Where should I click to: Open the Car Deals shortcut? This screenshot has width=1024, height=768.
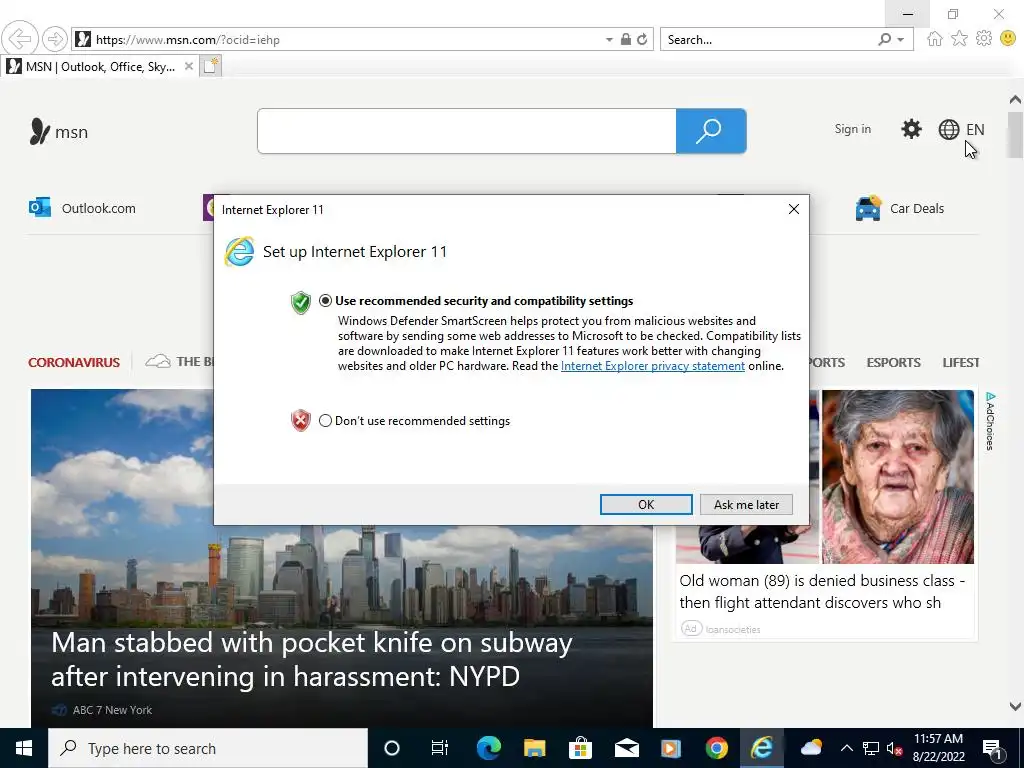point(900,208)
